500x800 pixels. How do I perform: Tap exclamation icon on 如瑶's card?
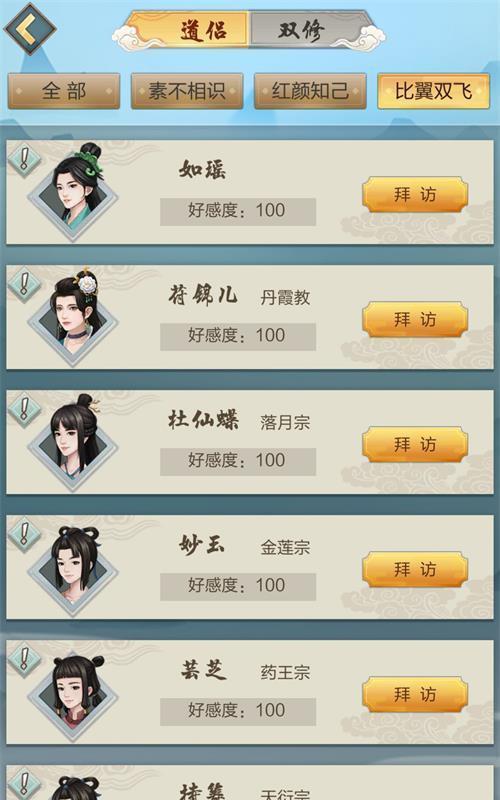pos(24,160)
